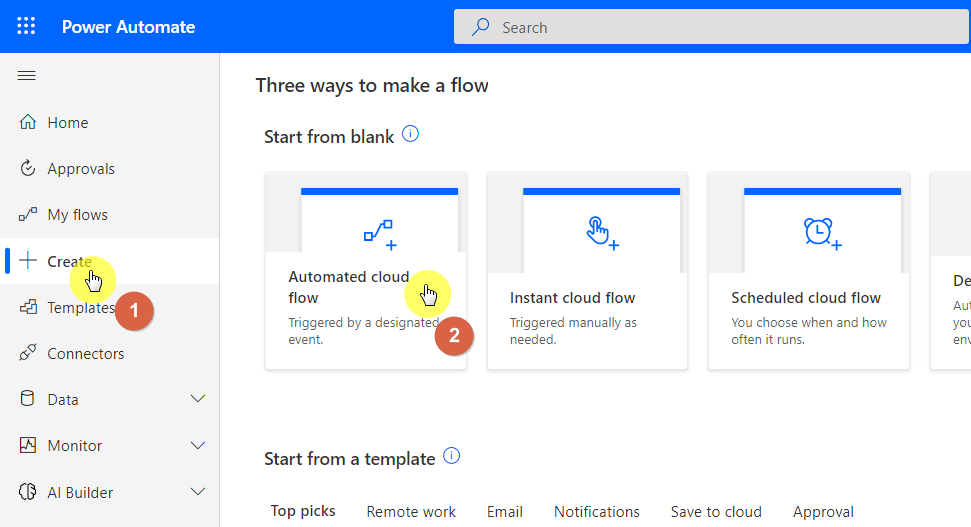Click the search magnifier icon

coord(481,27)
